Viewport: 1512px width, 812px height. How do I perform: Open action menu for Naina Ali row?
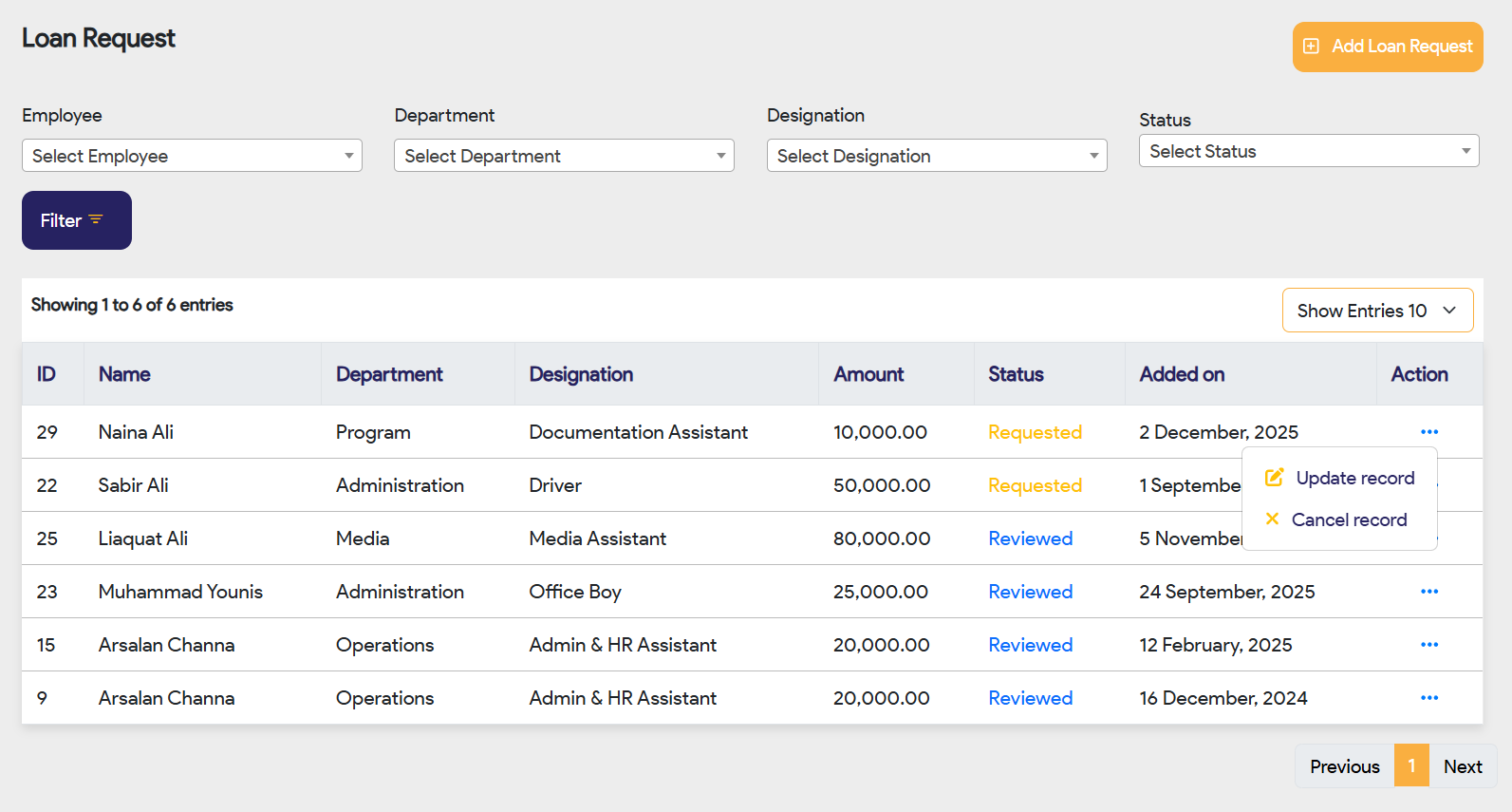1428,432
